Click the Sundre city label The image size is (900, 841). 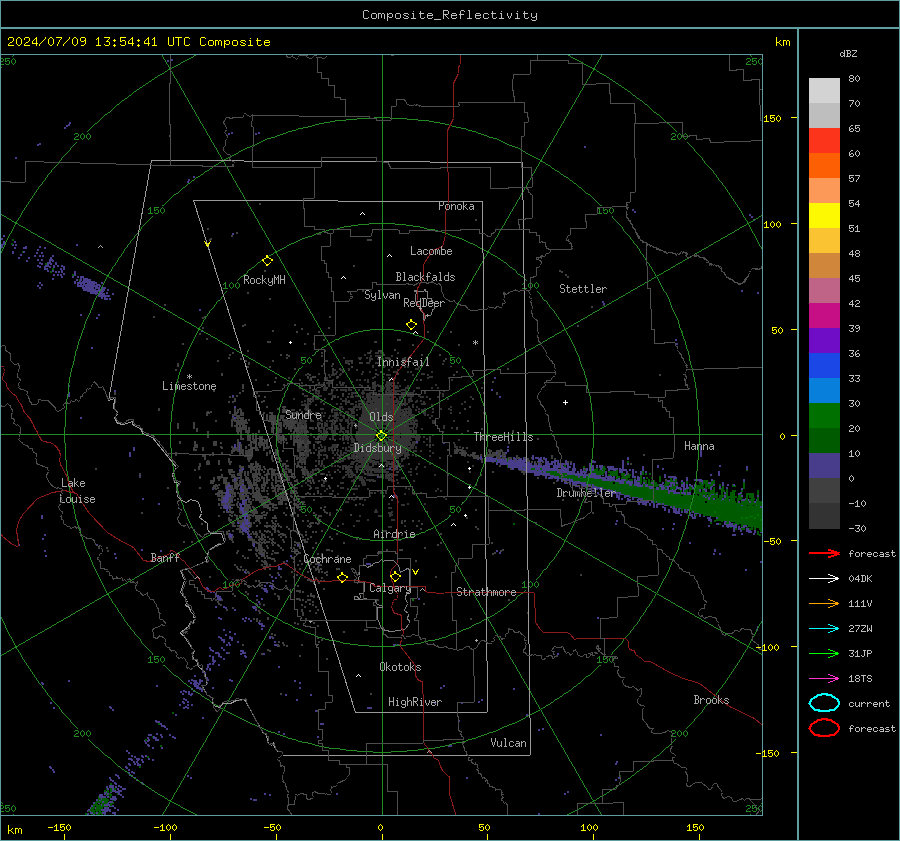coord(303,415)
